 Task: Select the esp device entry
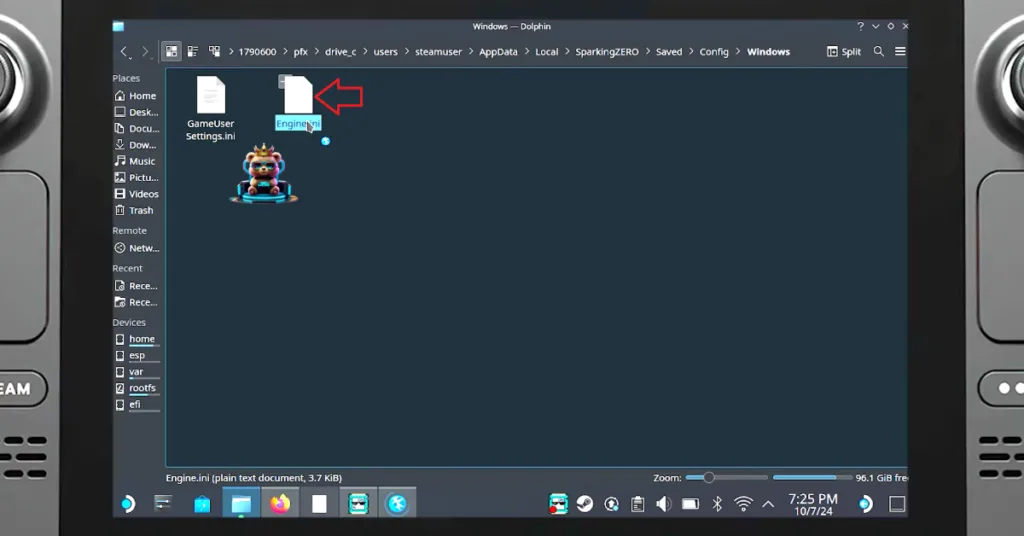pos(136,355)
